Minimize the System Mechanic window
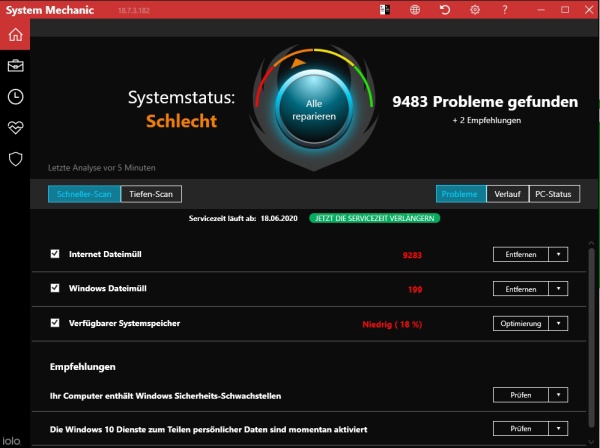 click(x=541, y=10)
